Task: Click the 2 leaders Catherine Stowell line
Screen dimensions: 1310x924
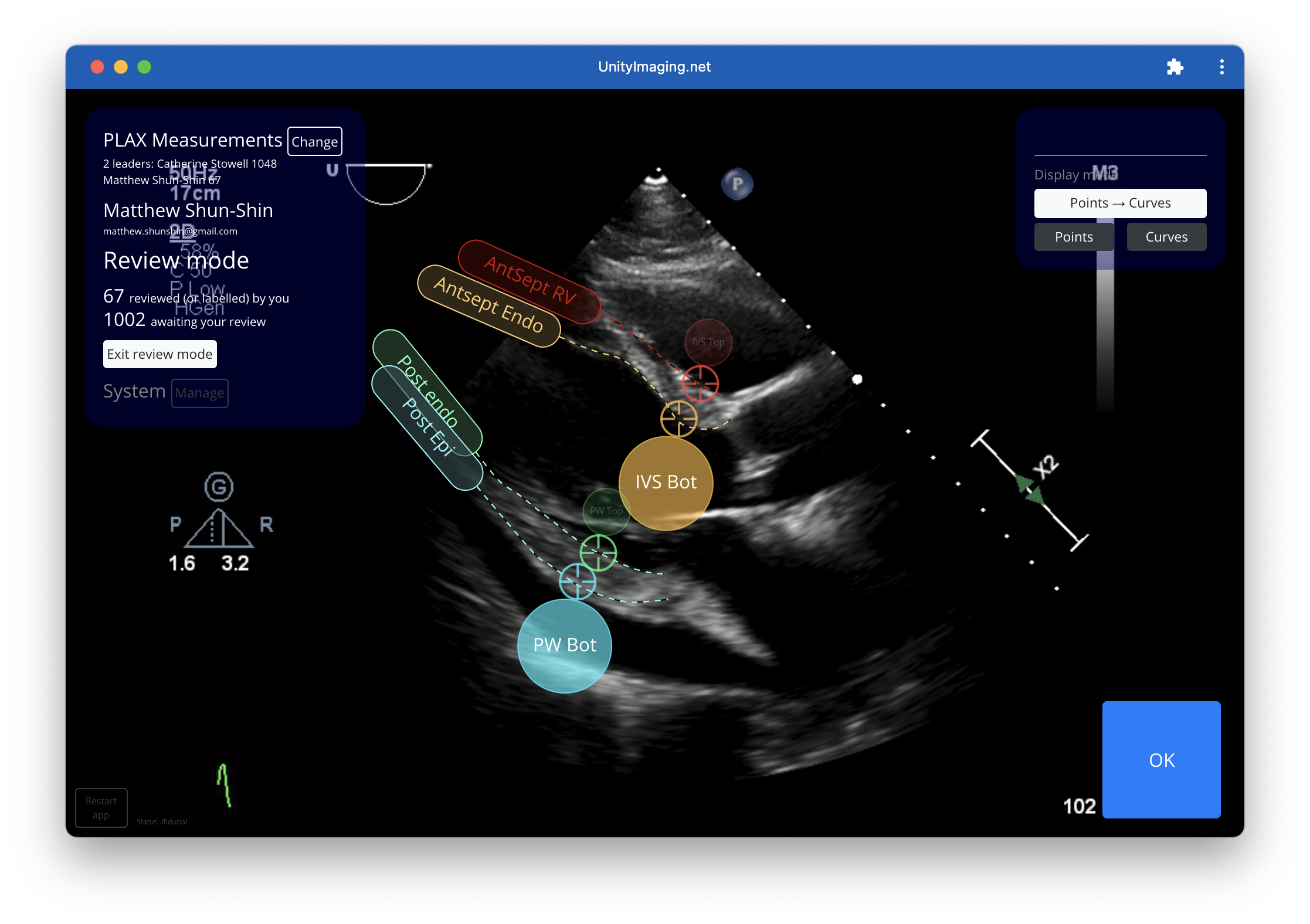Action: (x=190, y=164)
